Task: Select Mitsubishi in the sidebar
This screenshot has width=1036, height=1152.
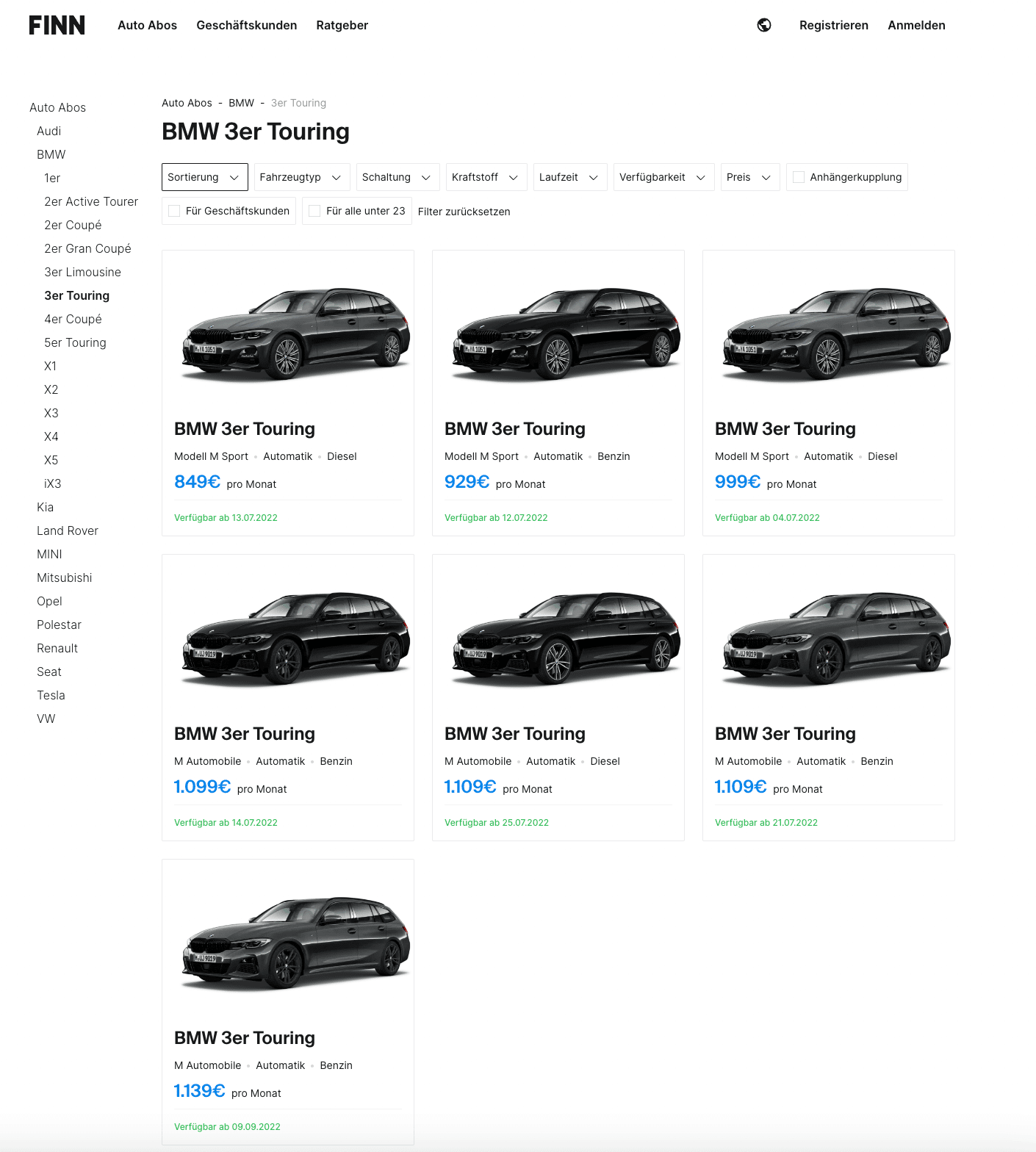Action: [65, 577]
